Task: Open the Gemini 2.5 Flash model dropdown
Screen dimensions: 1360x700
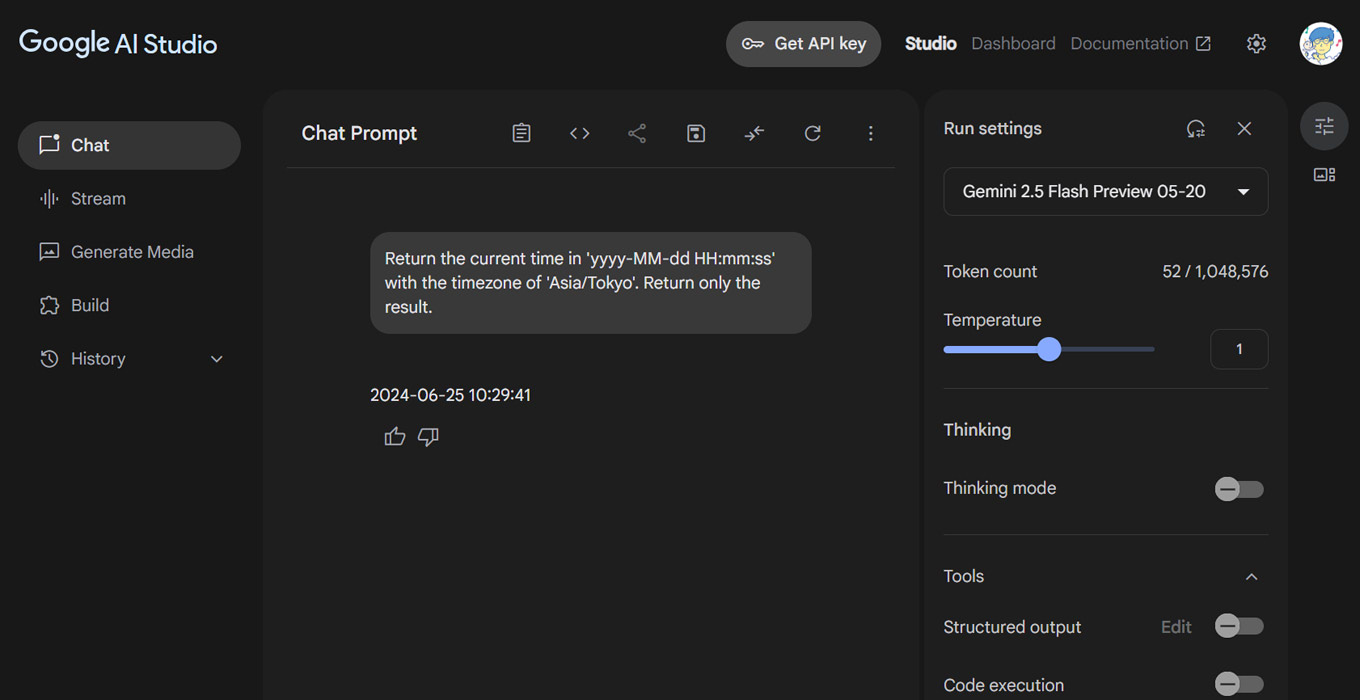Action: coord(1106,191)
